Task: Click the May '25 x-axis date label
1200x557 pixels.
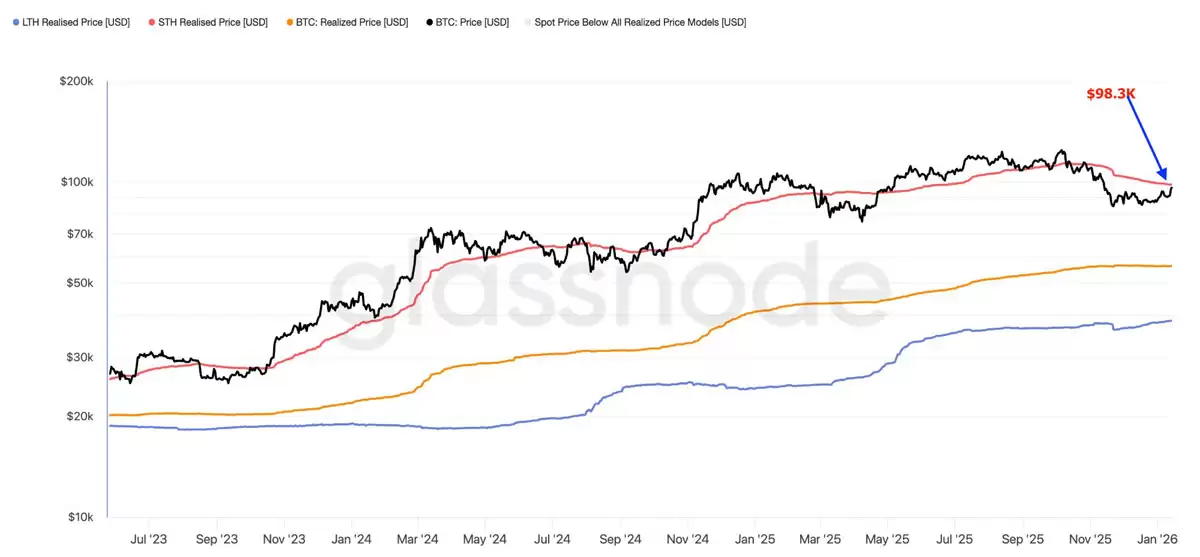Action: (885, 538)
